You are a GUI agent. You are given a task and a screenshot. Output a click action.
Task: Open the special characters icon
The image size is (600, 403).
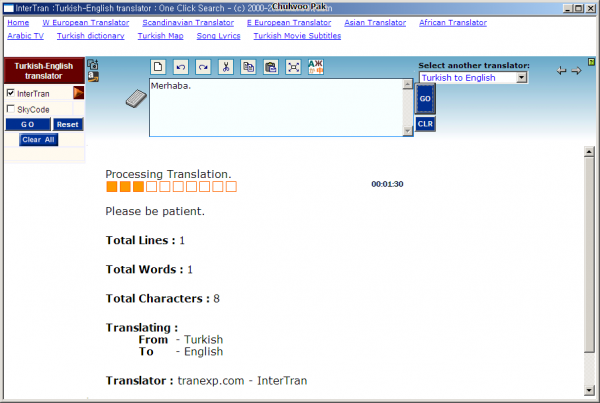tap(316, 67)
